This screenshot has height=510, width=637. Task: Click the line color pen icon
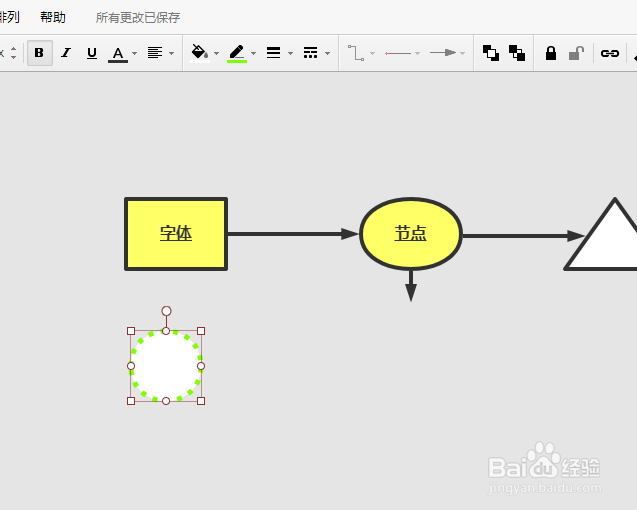[x=236, y=52]
